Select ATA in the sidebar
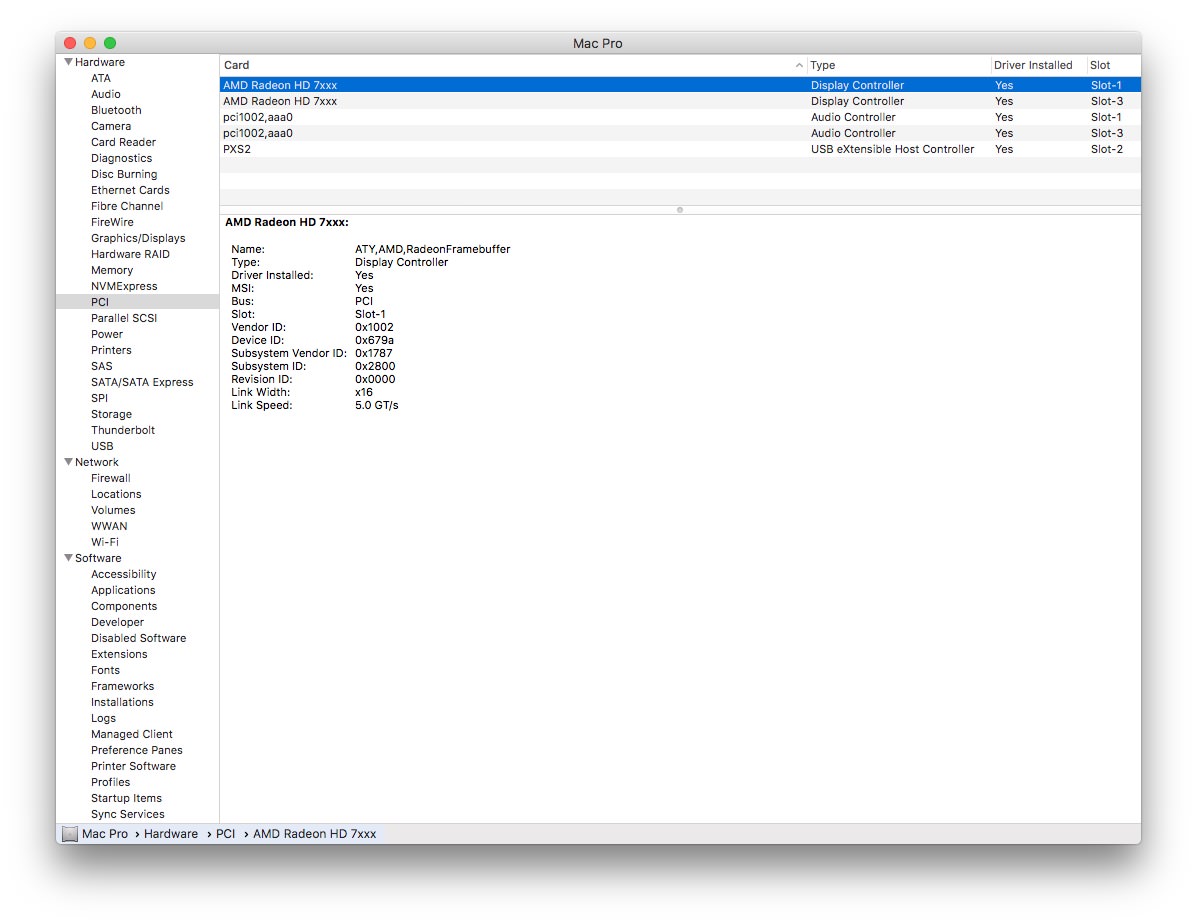Image resolution: width=1197 pixels, height=924 pixels. click(101, 78)
